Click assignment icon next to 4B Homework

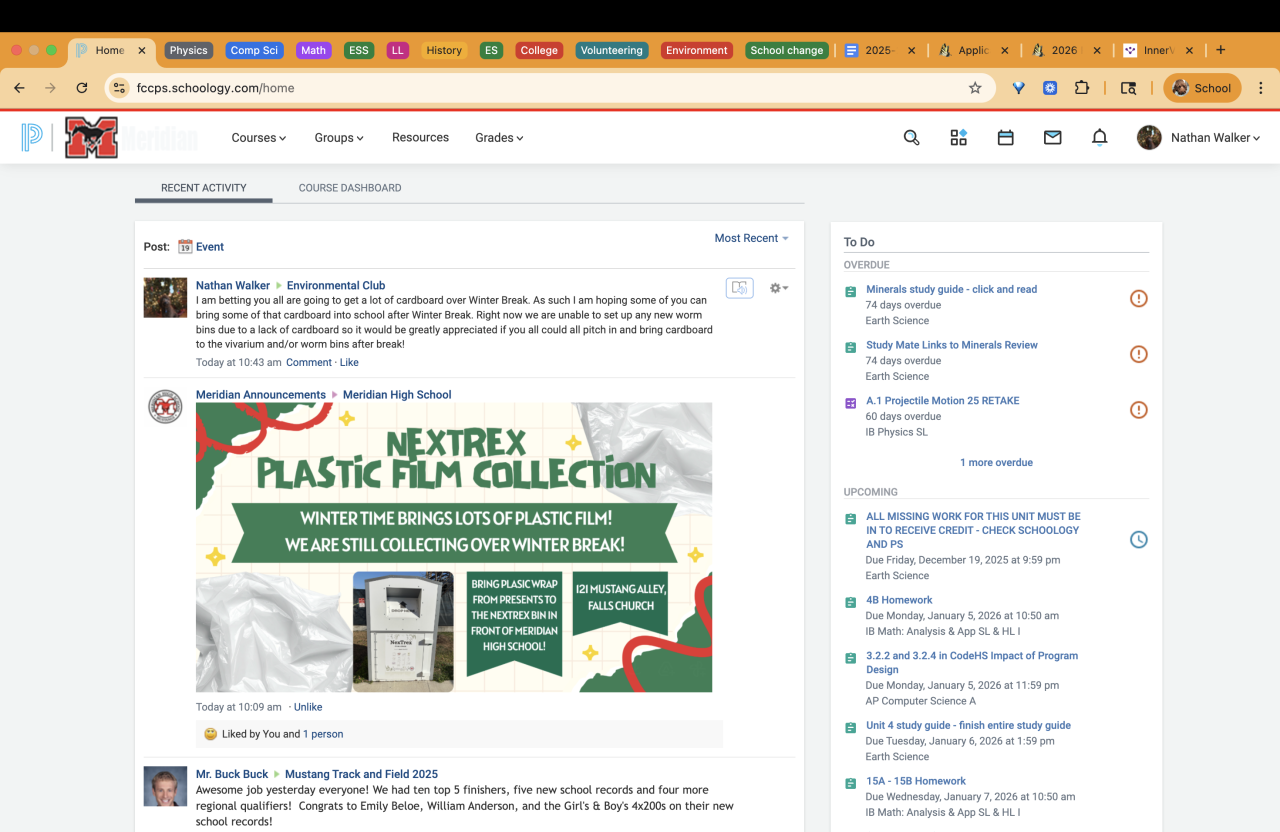pyautogui.click(x=850, y=602)
